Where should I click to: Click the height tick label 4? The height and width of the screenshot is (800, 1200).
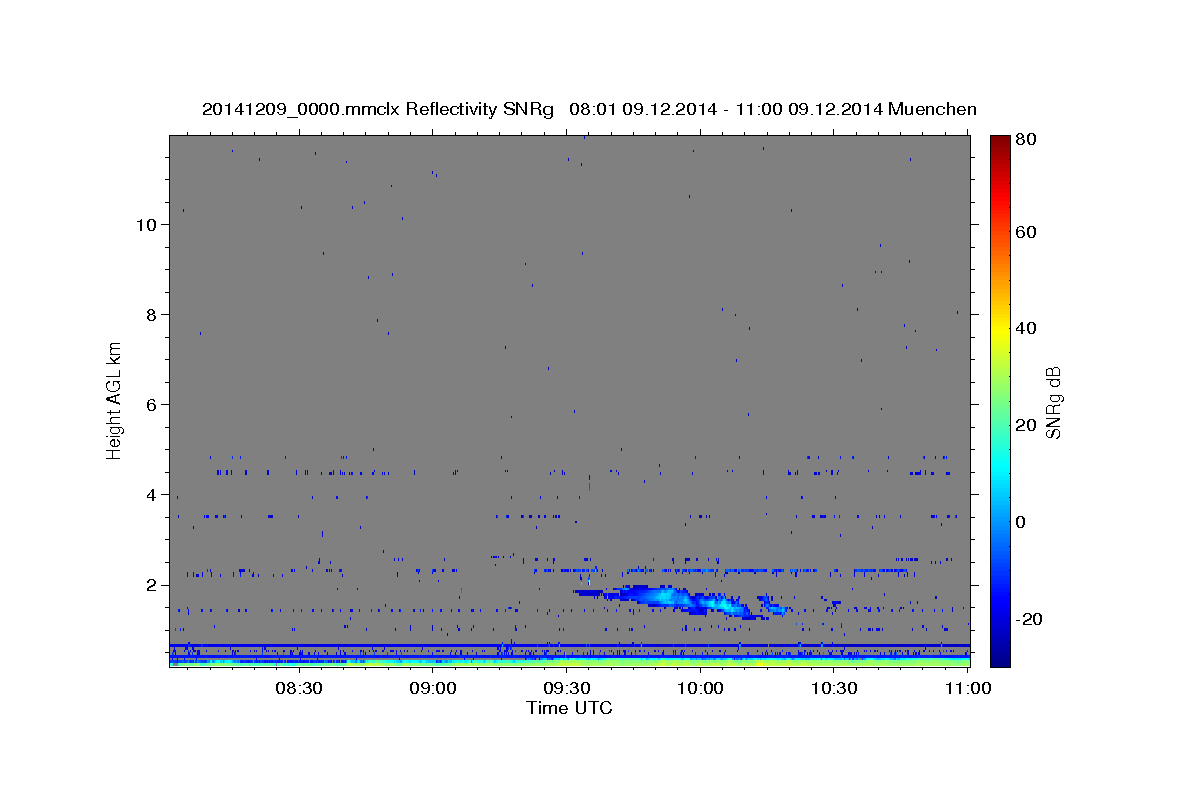click(x=151, y=495)
